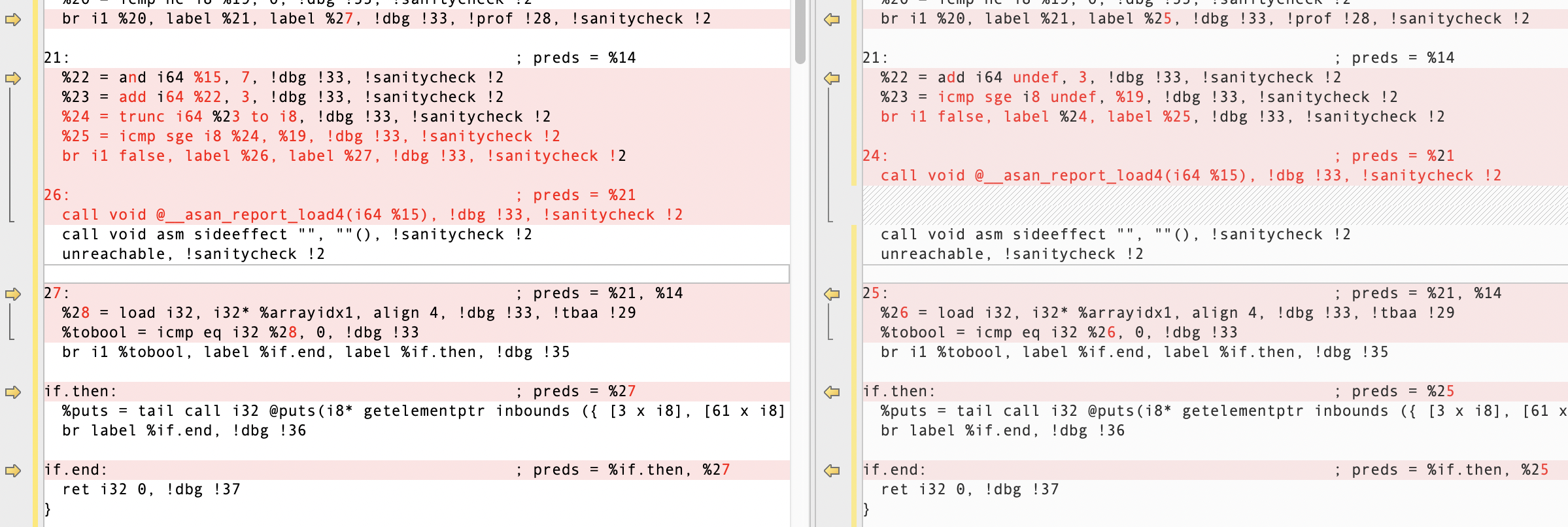This screenshot has height=527, width=1568.
Task: Click the empty highlighted line above '27:' in left pane
Action: (x=417, y=274)
